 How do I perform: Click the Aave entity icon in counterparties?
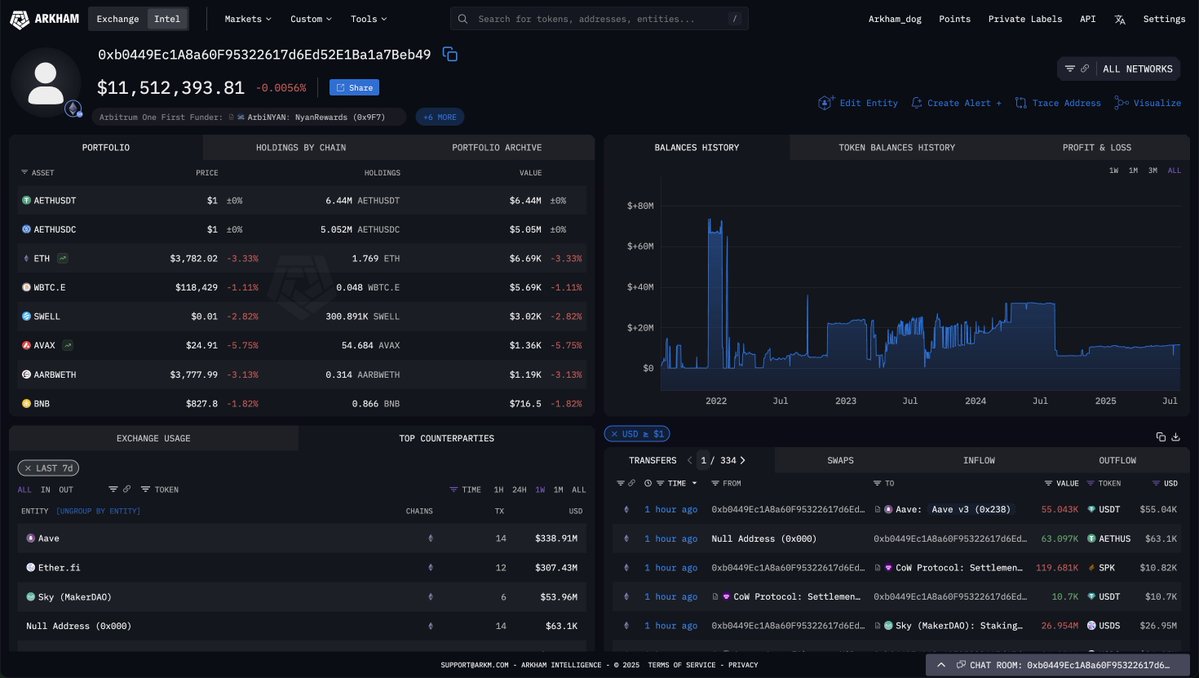tap(31, 538)
